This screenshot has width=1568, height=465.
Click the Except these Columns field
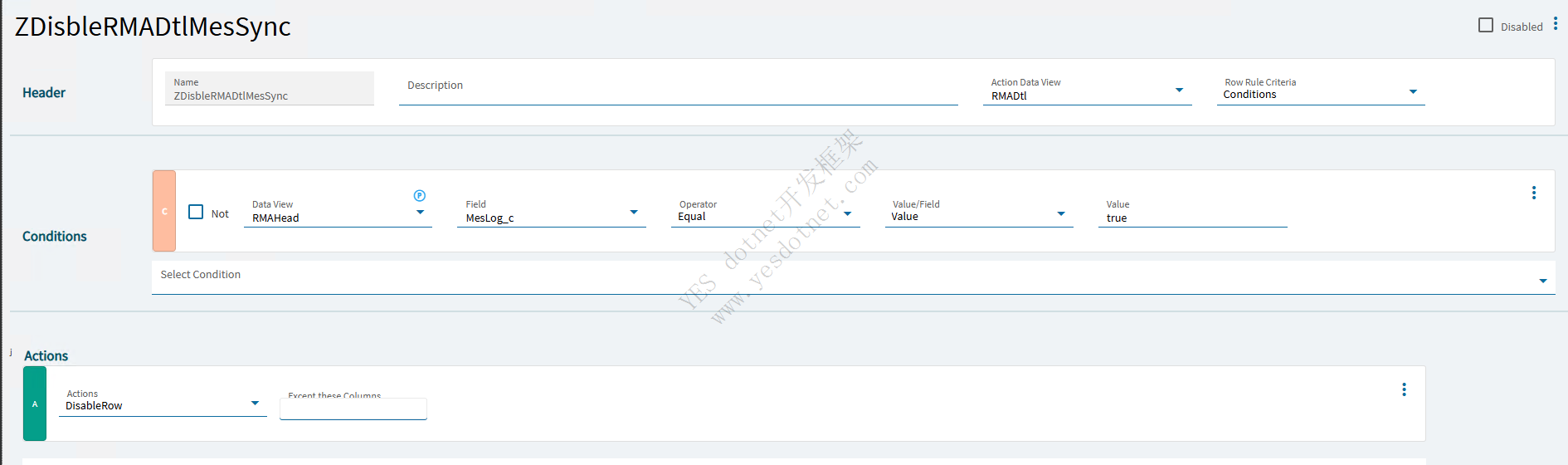(x=353, y=409)
